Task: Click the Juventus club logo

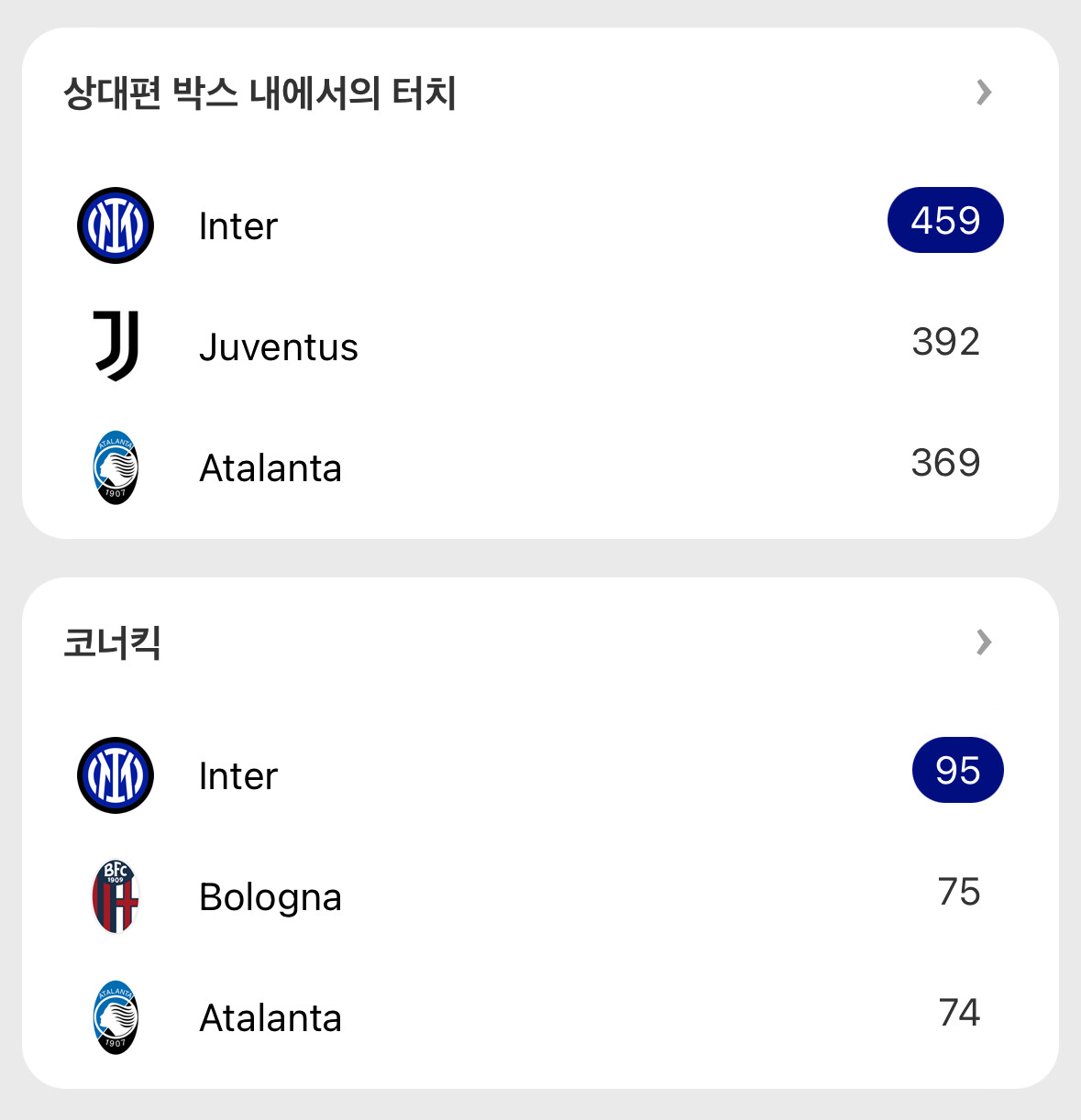Action: [116, 346]
